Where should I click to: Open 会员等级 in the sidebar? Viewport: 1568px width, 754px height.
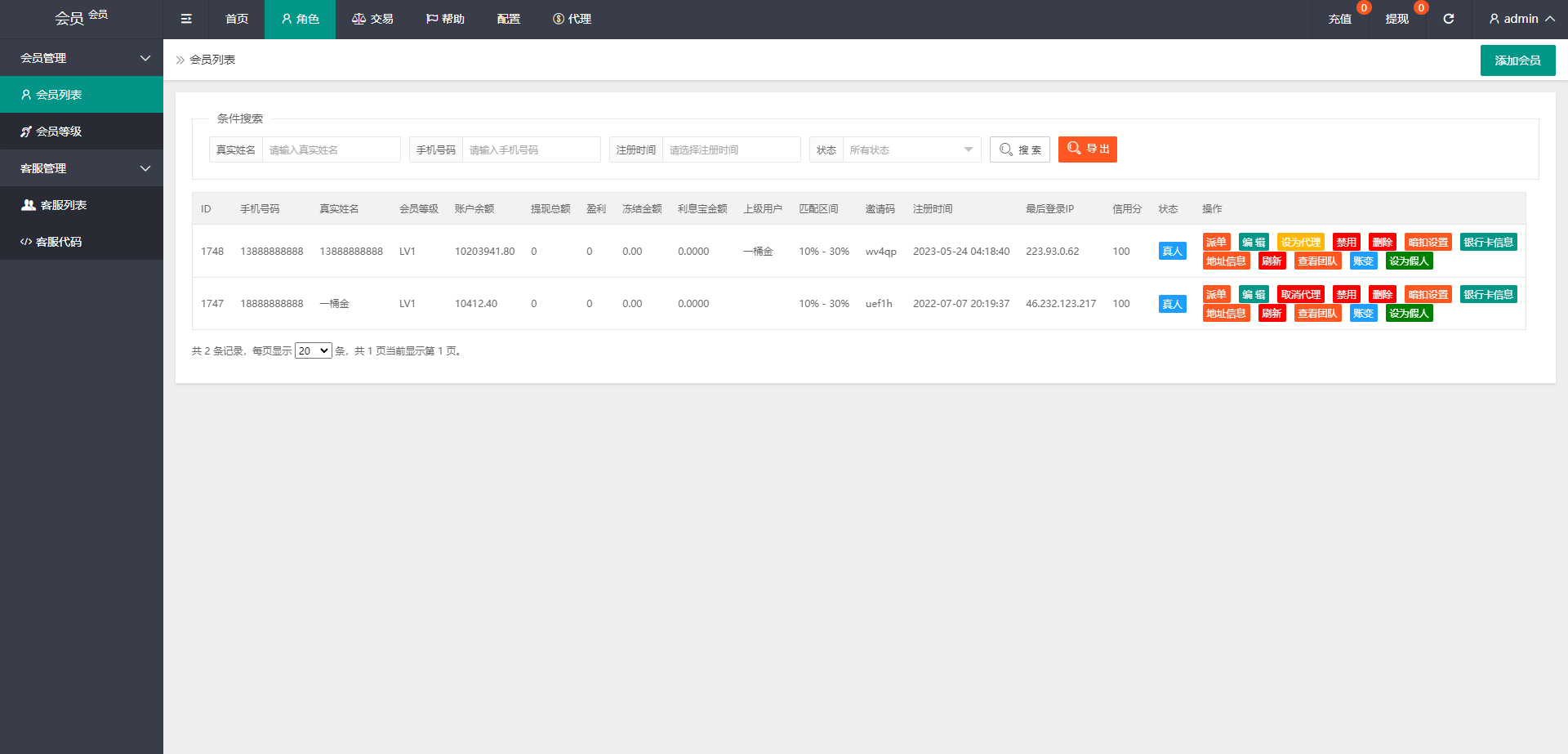tap(59, 132)
